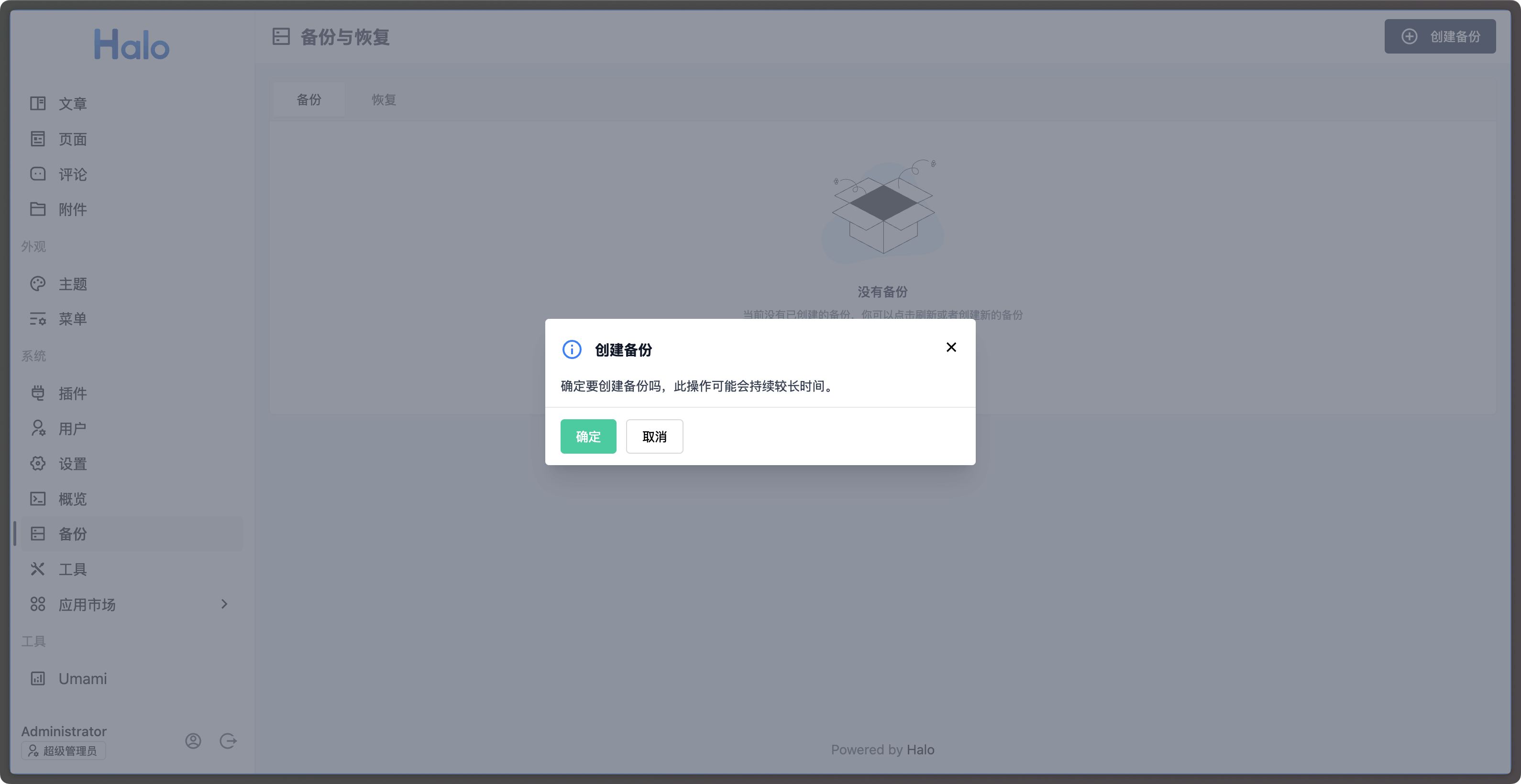Click the 评论 chat bubble icon
This screenshot has width=1521, height=784.
tap(38, 174)
